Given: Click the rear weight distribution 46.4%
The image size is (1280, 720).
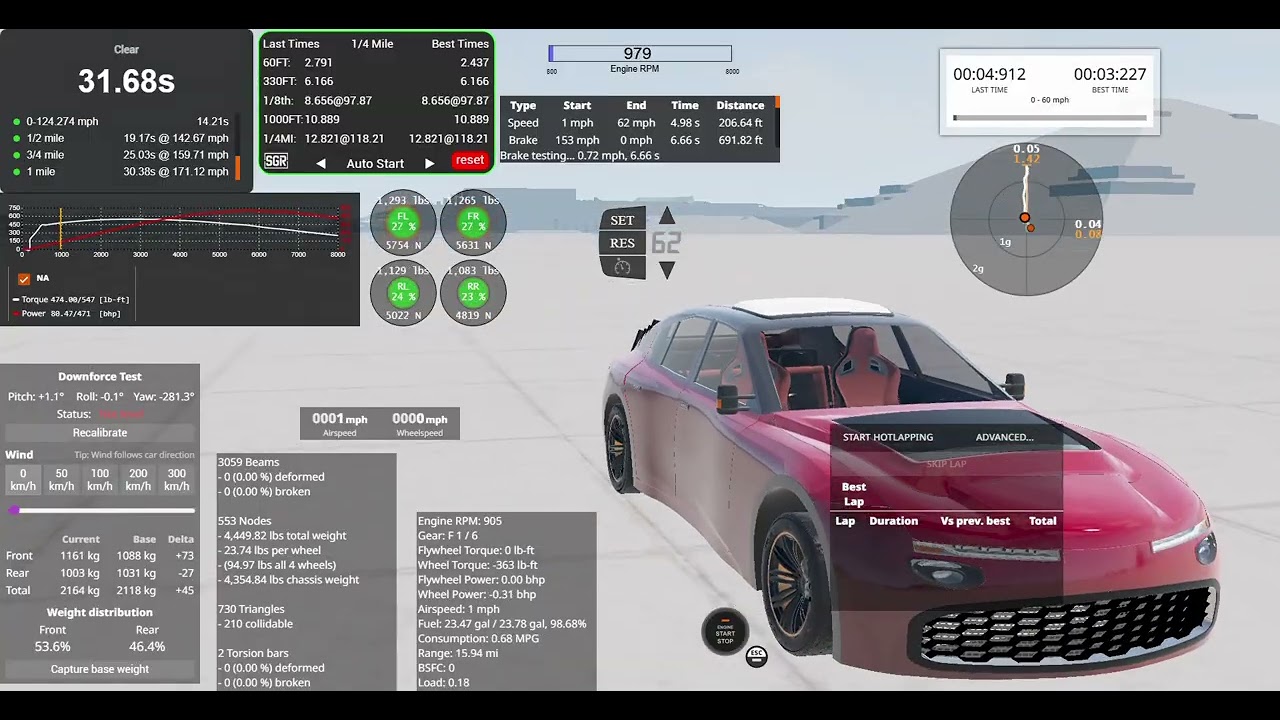Looking at the screenshot, I should pyautogui.click(x=147, y=647).
